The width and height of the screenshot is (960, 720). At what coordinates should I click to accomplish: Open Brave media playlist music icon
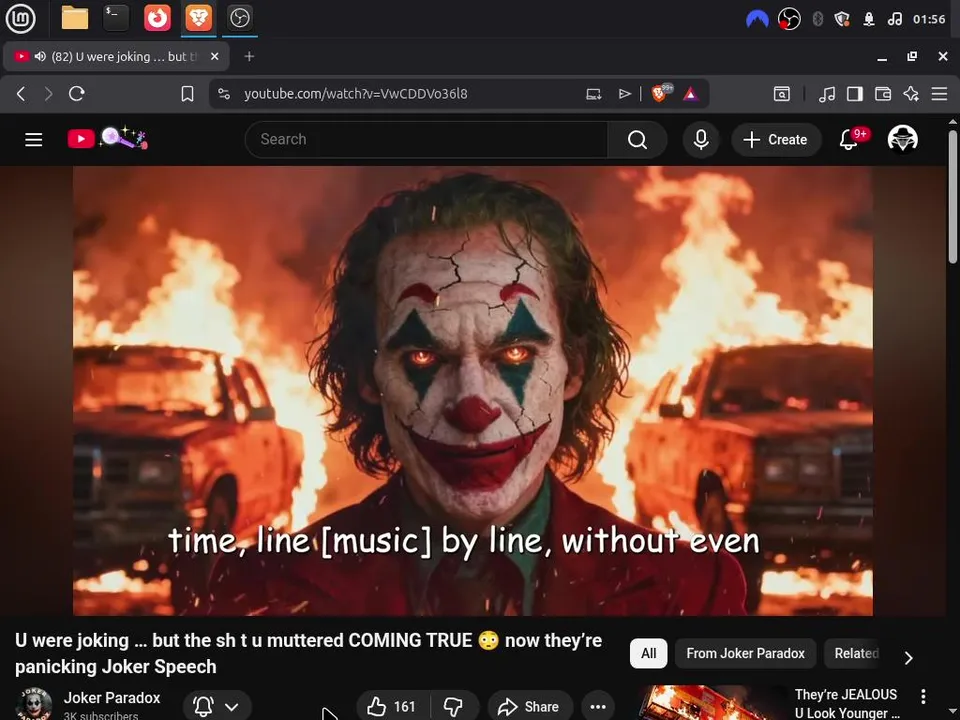(x=827, y=94)
